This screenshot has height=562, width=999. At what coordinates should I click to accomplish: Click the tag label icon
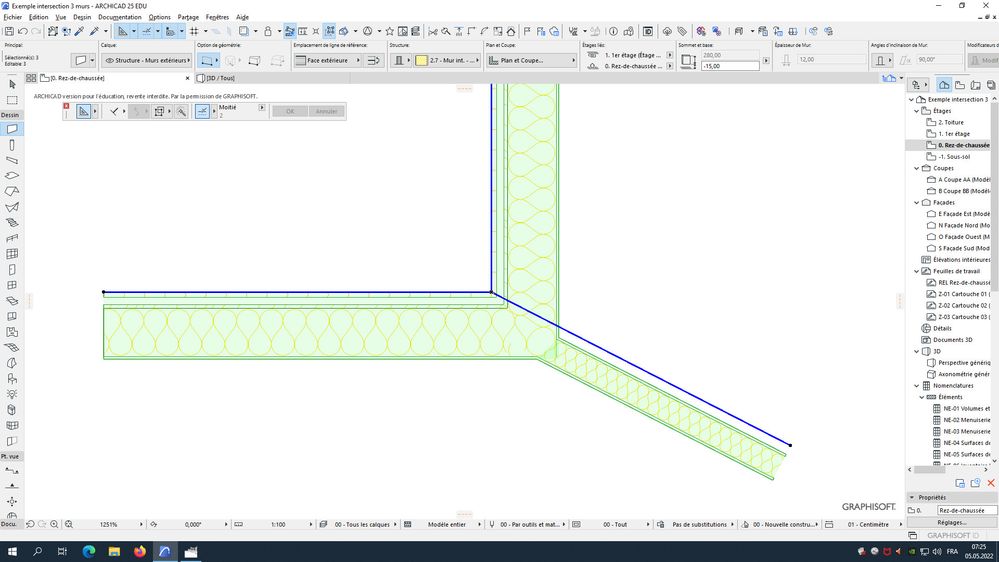[x=682, y=31]
